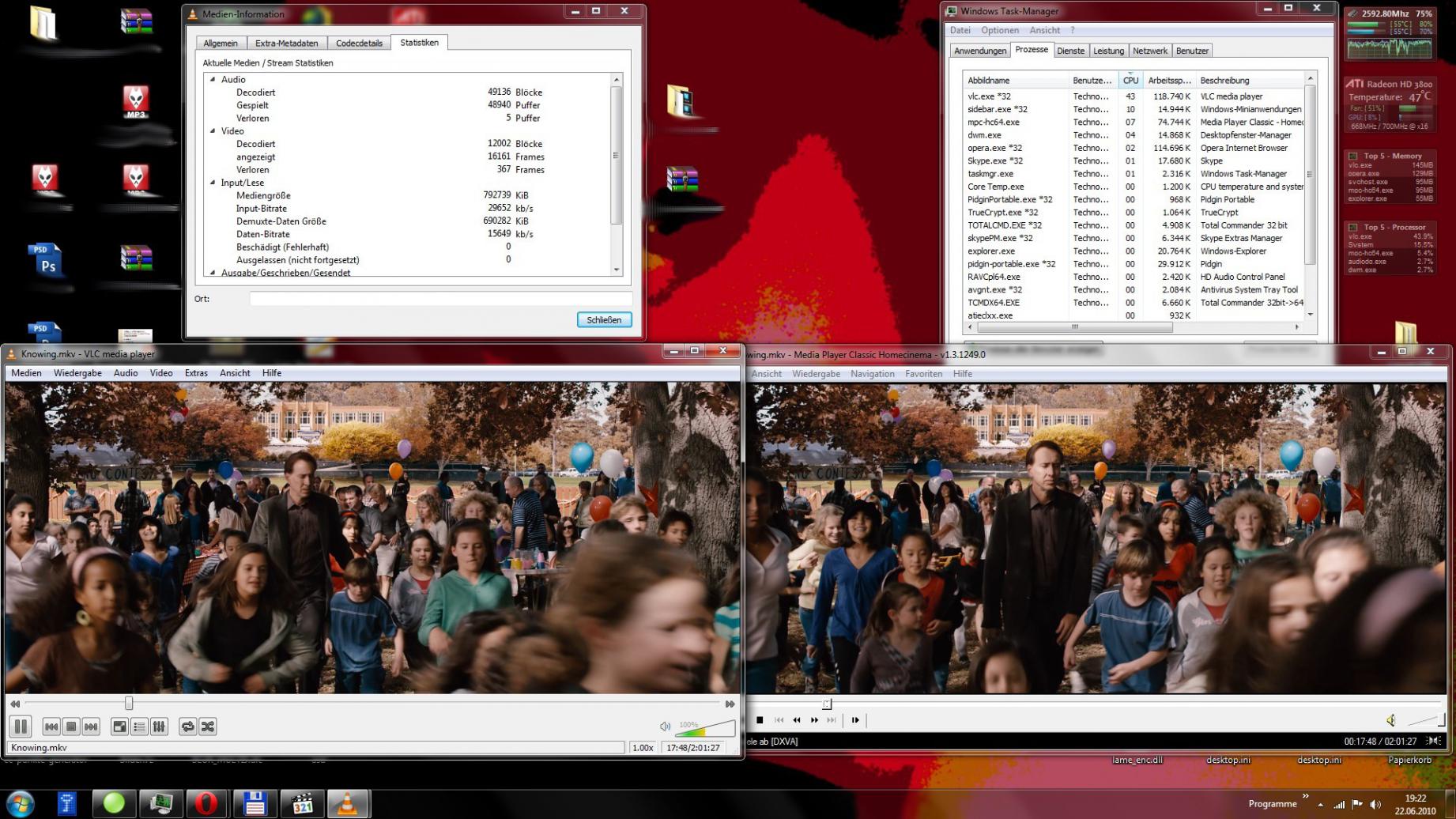Toggle loop mode in VLC

coord(187,727)
